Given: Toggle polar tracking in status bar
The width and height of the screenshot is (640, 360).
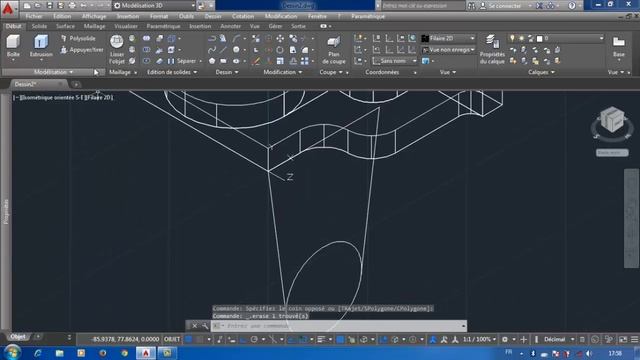Looking at the screenshot, I should coord(254,339).
